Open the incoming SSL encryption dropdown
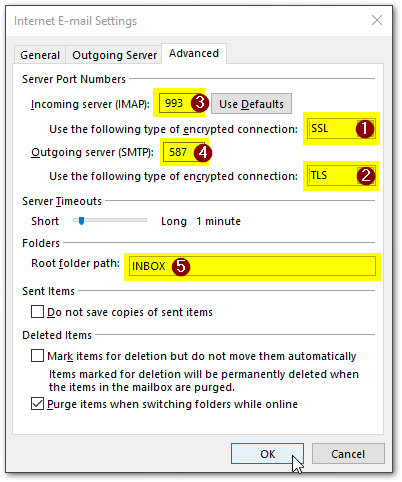402x482 pixels. [x=341, y=128]
